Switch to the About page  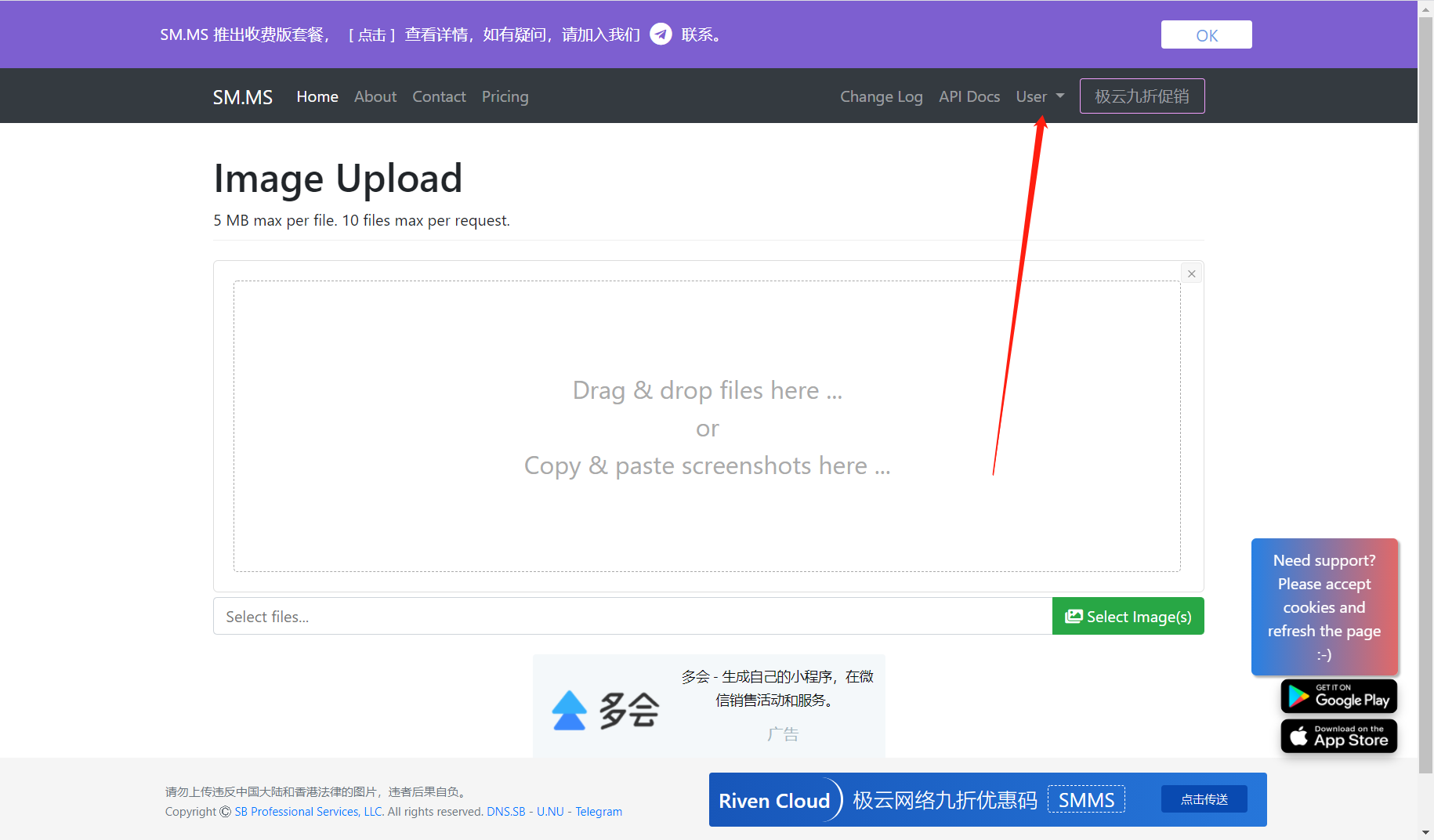pyautogui.click(x=375, y=96)
